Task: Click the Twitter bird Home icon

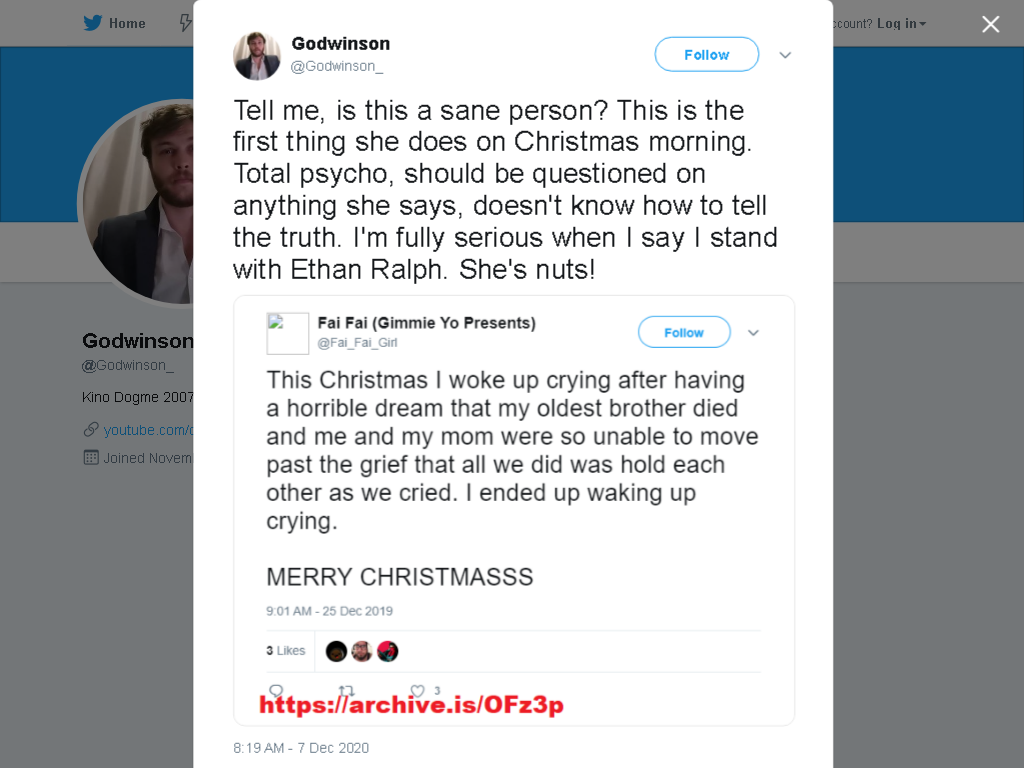Action: pos(93,24)
